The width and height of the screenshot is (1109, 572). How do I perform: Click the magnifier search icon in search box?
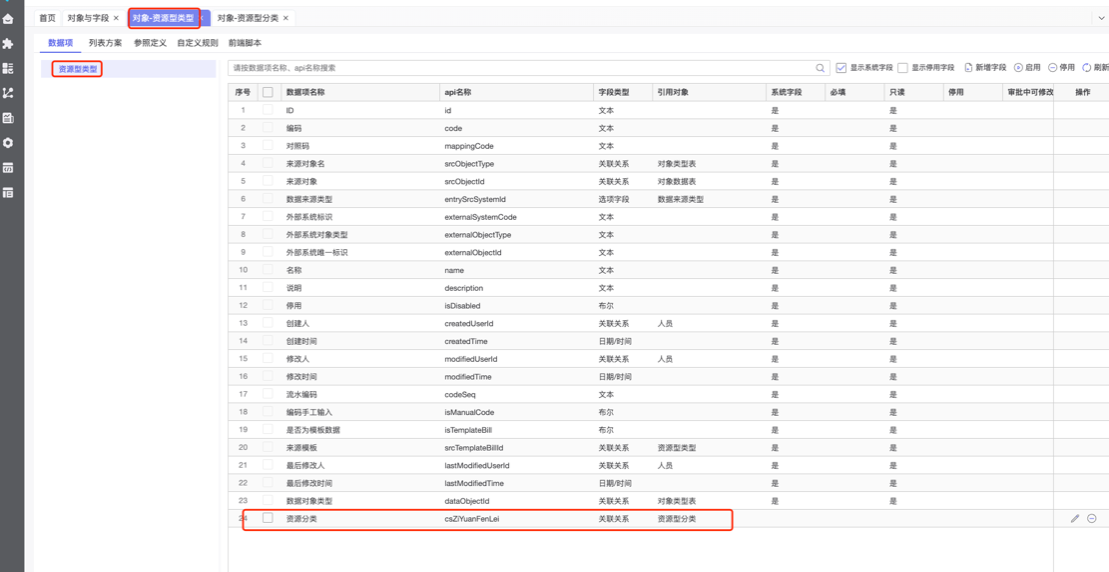pyautogui.click(x=820, y=68)
